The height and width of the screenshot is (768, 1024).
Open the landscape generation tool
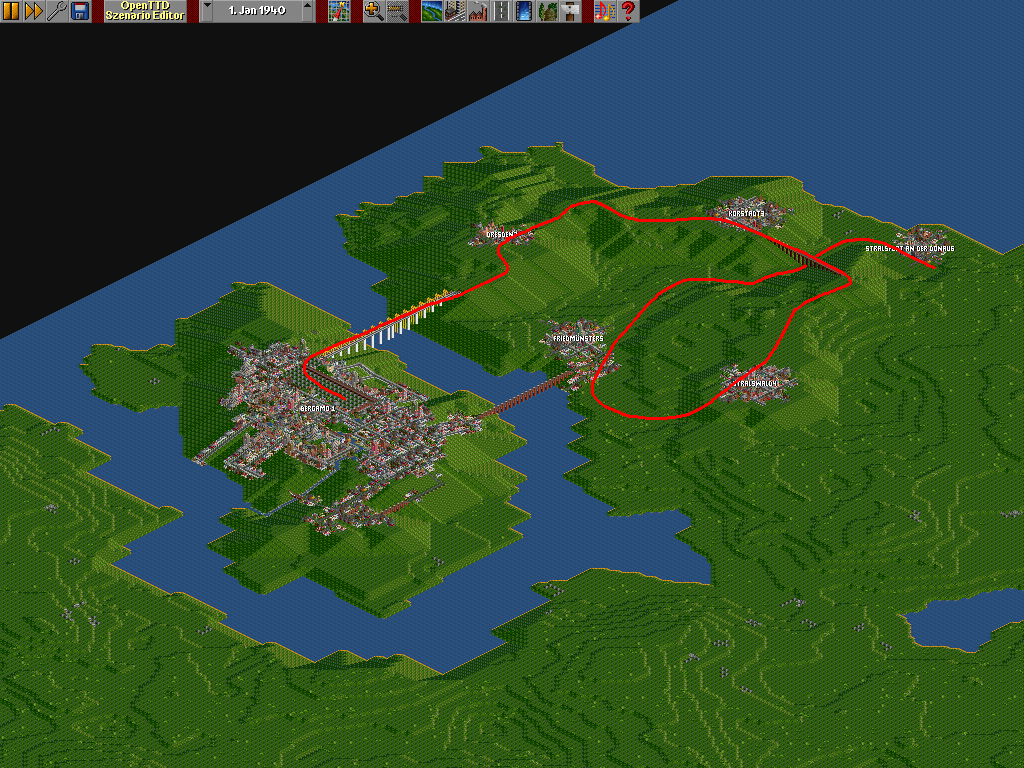click(x=432, y=11)
